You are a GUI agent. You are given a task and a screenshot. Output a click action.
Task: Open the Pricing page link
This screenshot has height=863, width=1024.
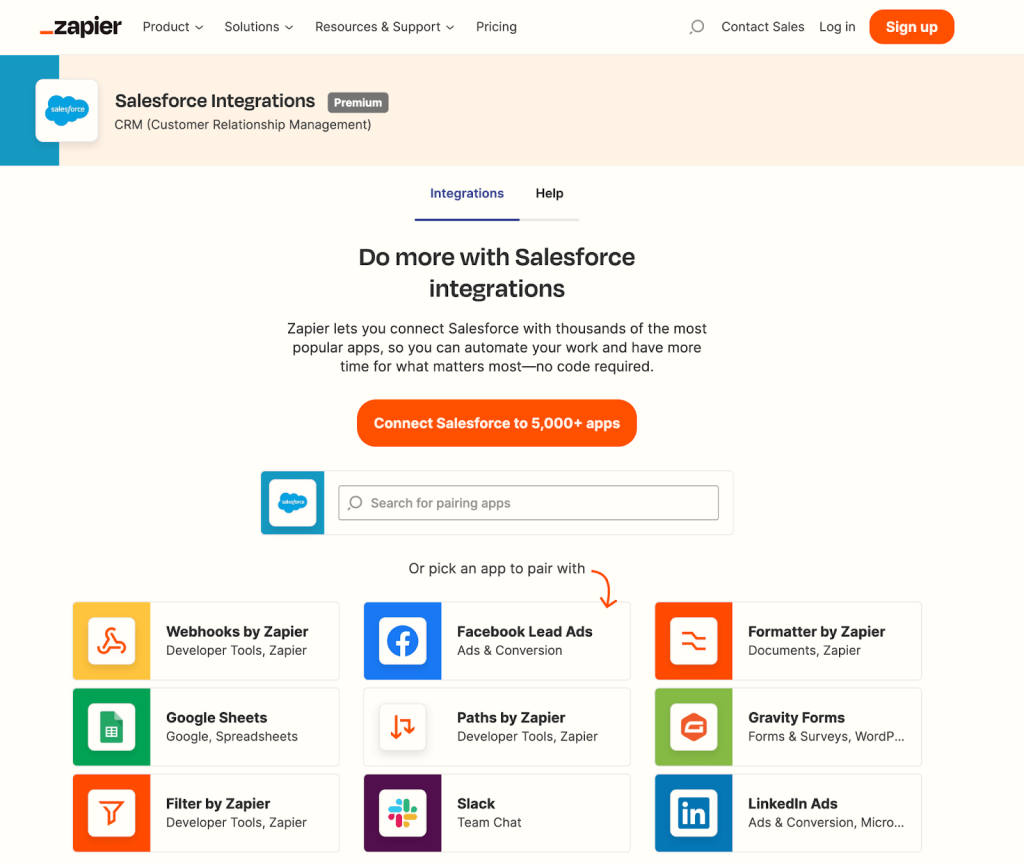pos(496,27)
